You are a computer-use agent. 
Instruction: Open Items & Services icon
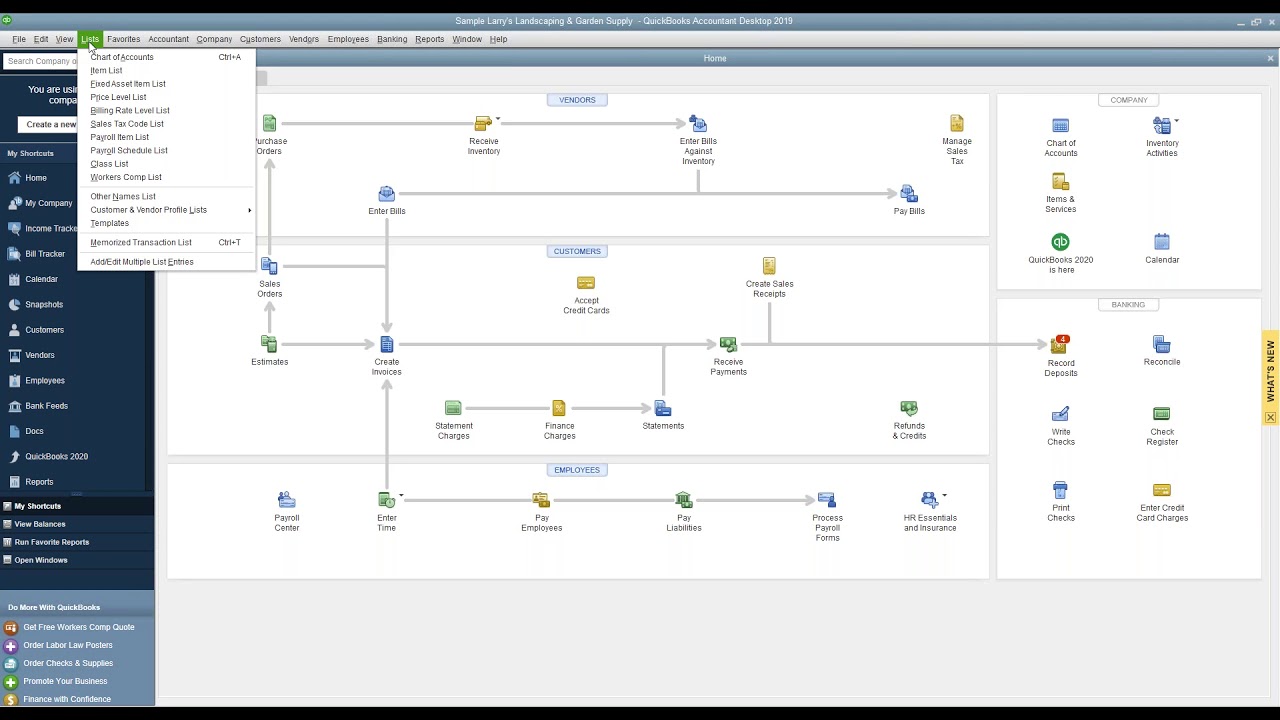1060,183
